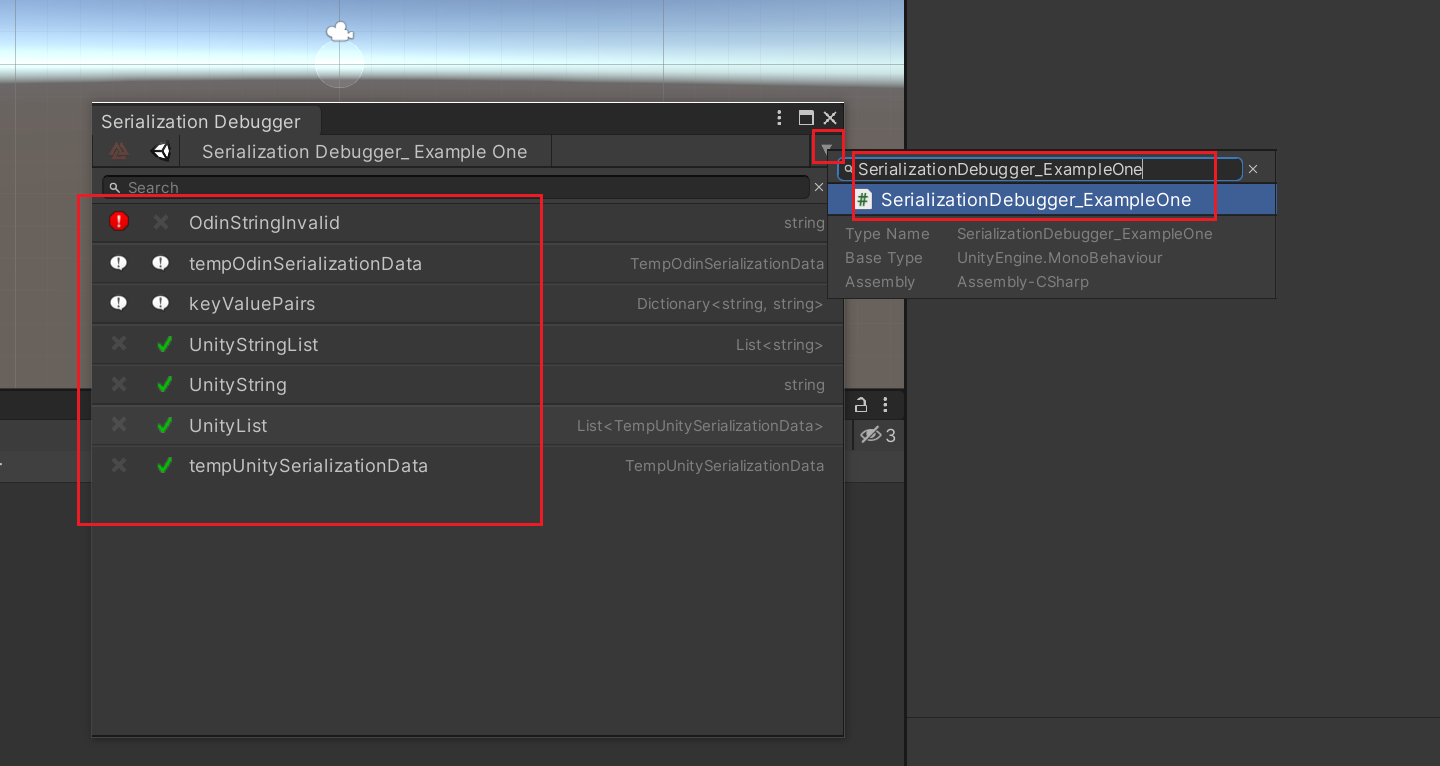Select the UnityList member name
This screenshot has width=1440, height=766.
point(228,426)
